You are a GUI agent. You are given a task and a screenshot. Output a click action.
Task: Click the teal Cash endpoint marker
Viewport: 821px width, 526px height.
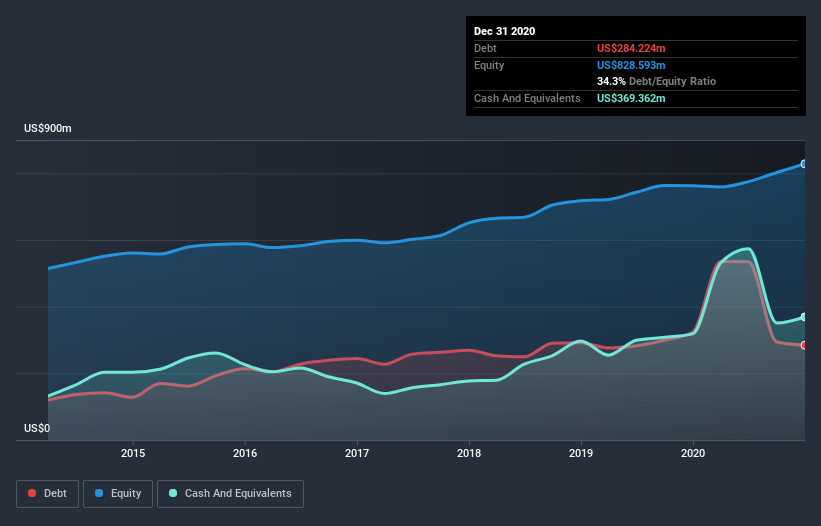point(804,317)
